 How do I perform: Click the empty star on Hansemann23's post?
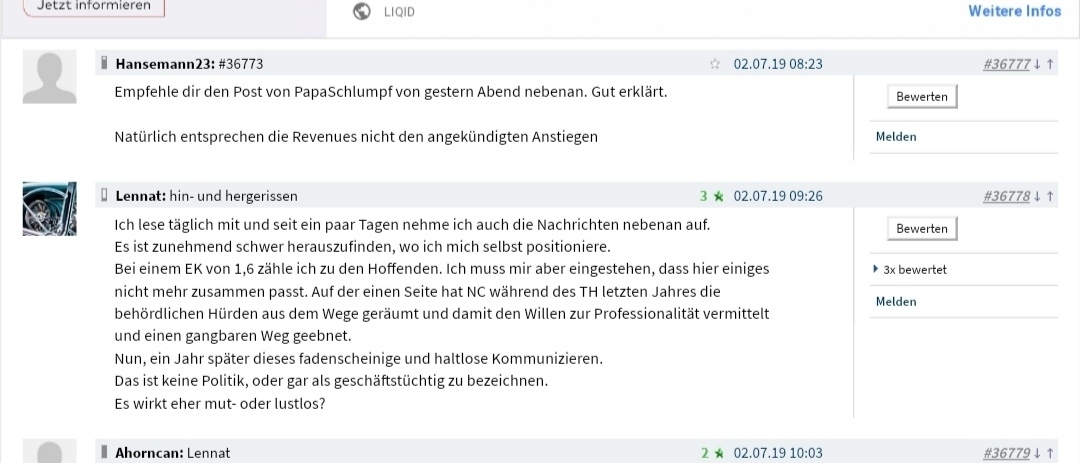715,64
